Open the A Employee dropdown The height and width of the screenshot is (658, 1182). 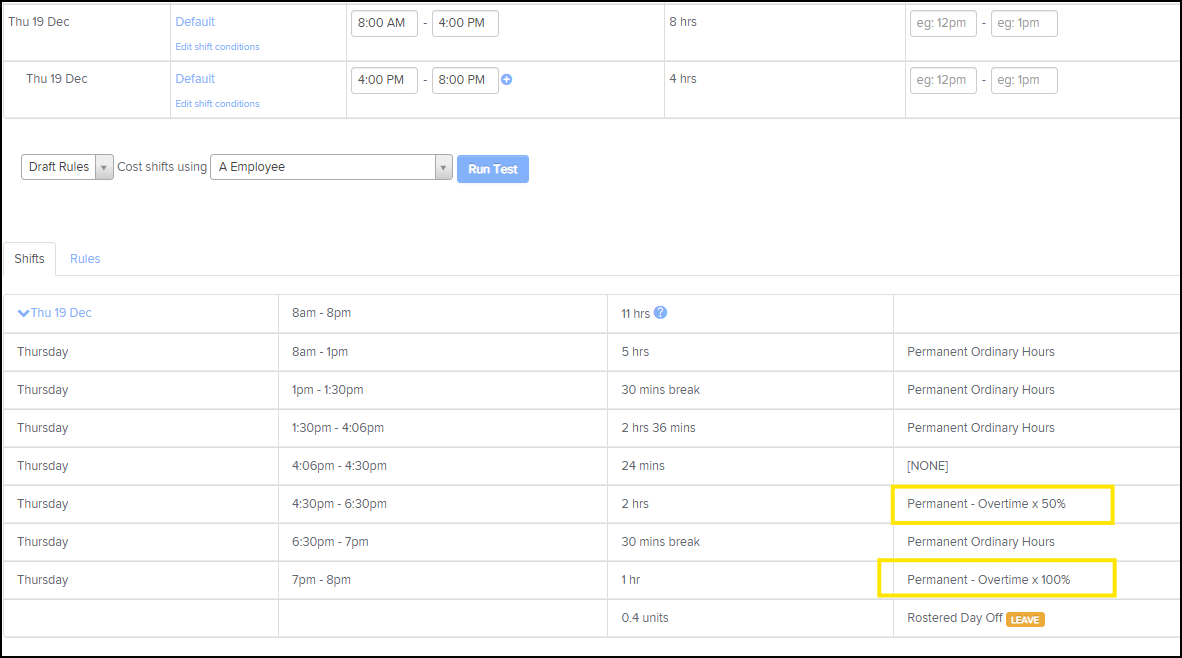331,167
